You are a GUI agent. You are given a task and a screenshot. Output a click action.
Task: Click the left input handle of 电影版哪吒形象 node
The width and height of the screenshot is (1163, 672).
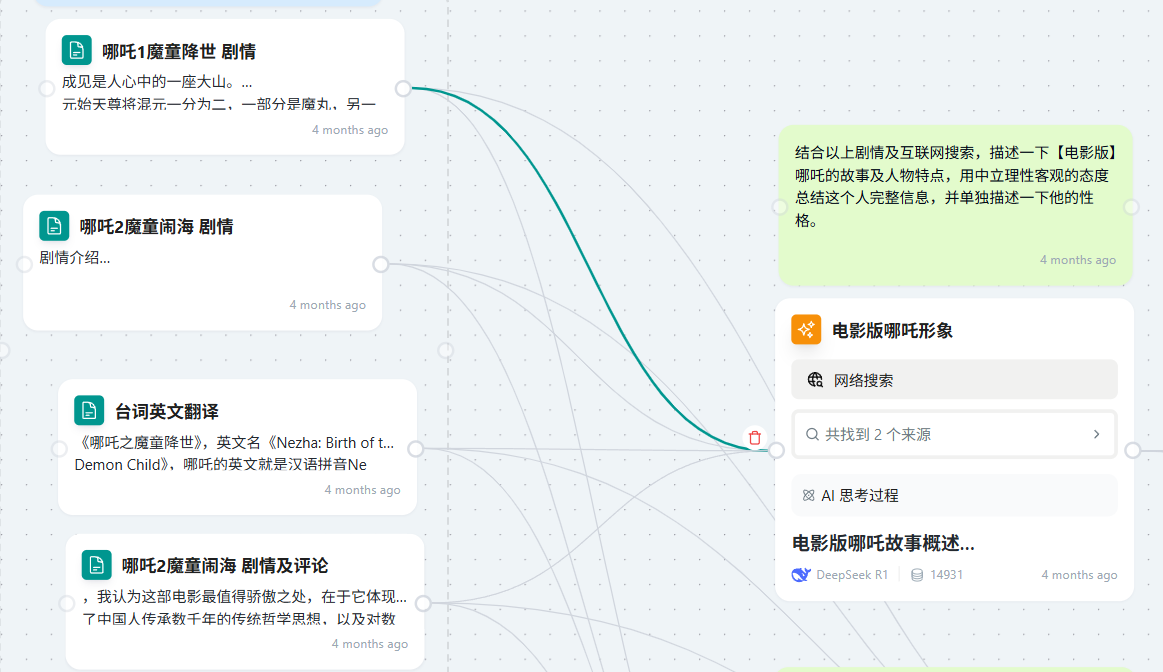tap(777, 449)
